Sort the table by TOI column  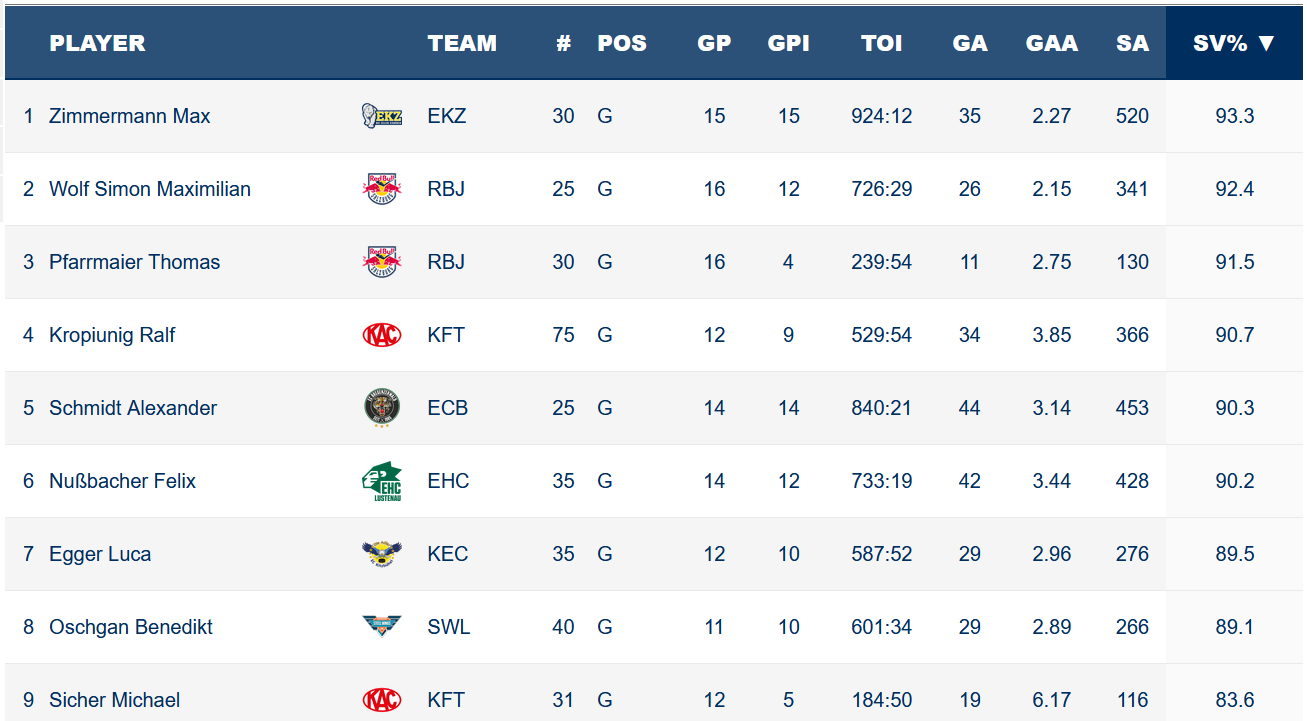coord(881,43)
